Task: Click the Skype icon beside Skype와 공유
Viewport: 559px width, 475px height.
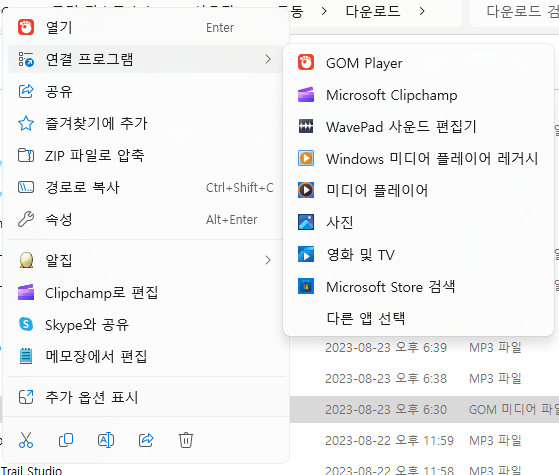Action: coord(26,324)
